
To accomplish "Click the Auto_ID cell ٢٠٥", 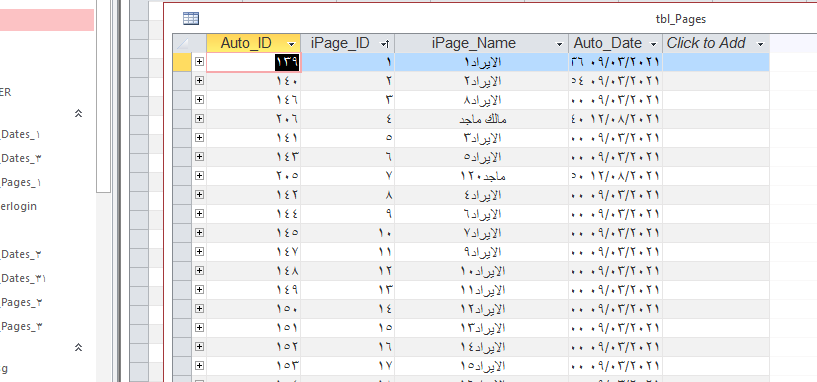I will (x=254, y=176).
